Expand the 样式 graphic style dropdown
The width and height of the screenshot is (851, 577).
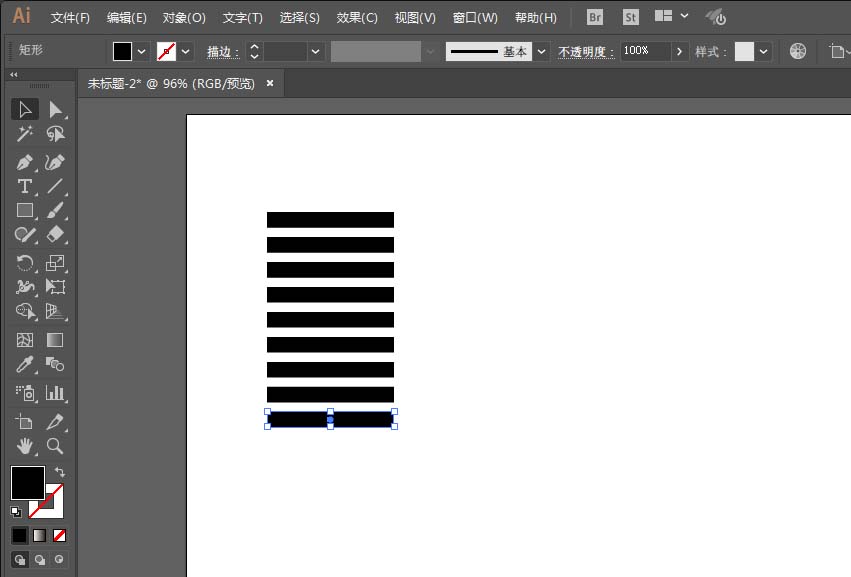pyautogui.click(x=764, y=52)
